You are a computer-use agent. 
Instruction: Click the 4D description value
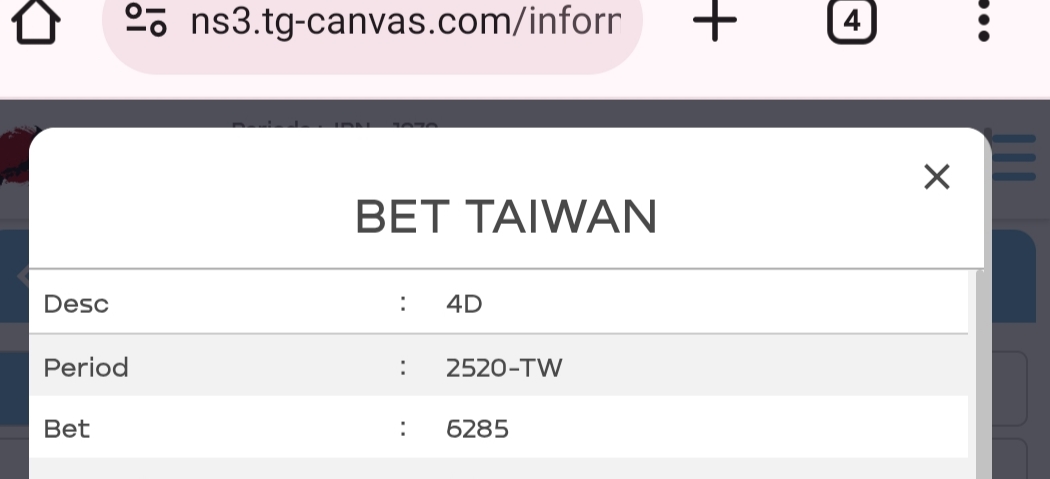[x=464, y=303]
